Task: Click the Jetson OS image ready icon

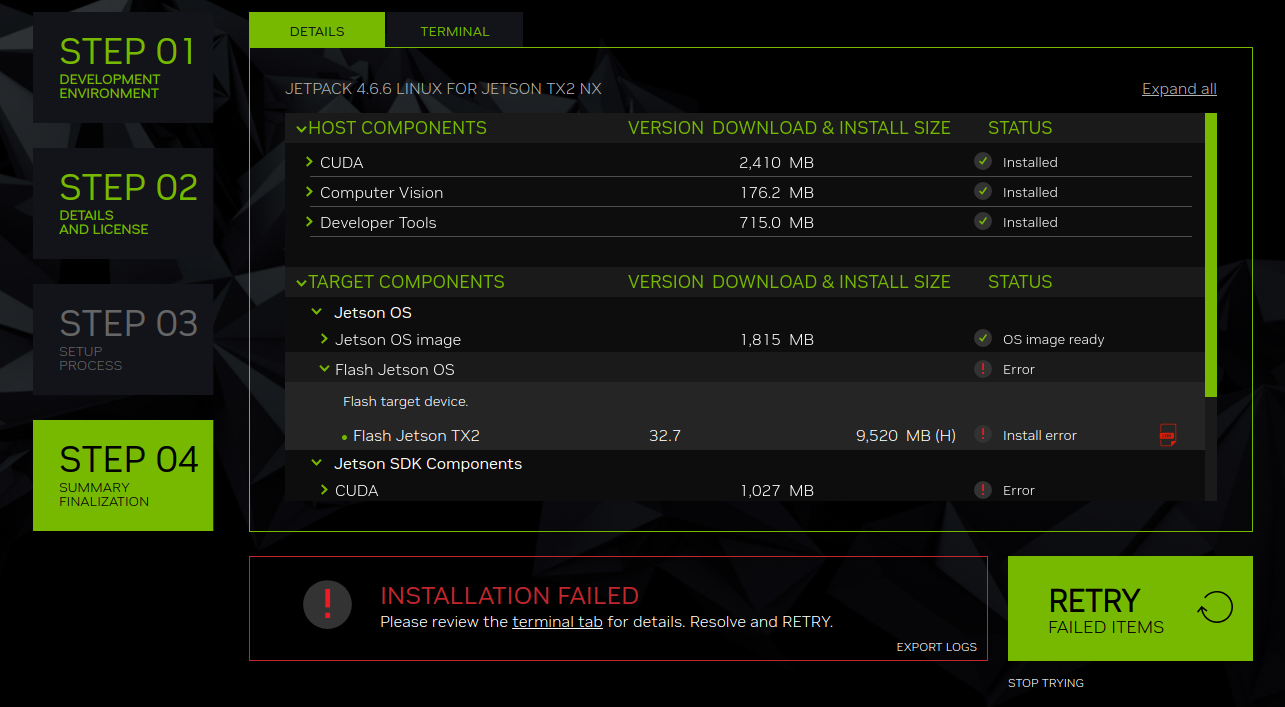Action: pyautogui.click(x=983, y=338)
